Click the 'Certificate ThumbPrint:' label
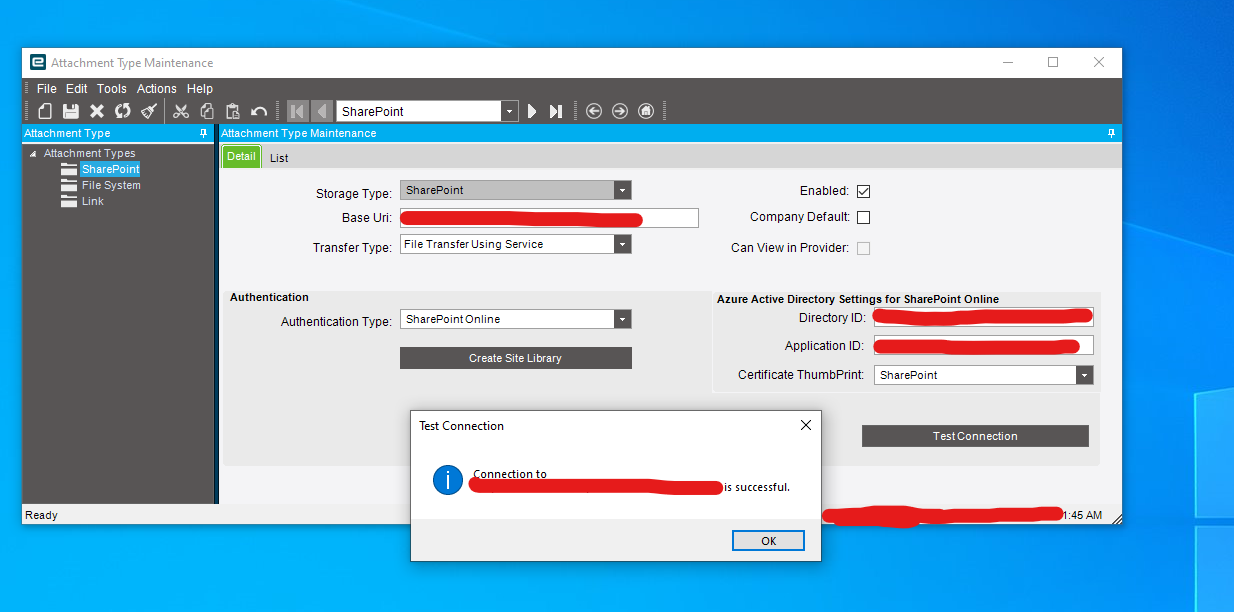1234x612 pixels. pyautogui.click(x=803, y=375)
